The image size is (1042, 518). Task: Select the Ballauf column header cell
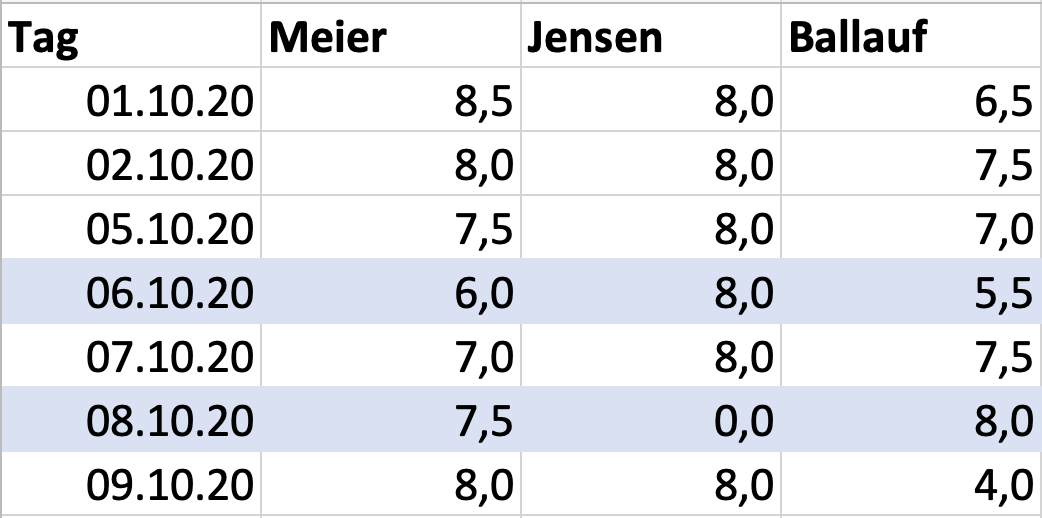(x=911, y=35)
